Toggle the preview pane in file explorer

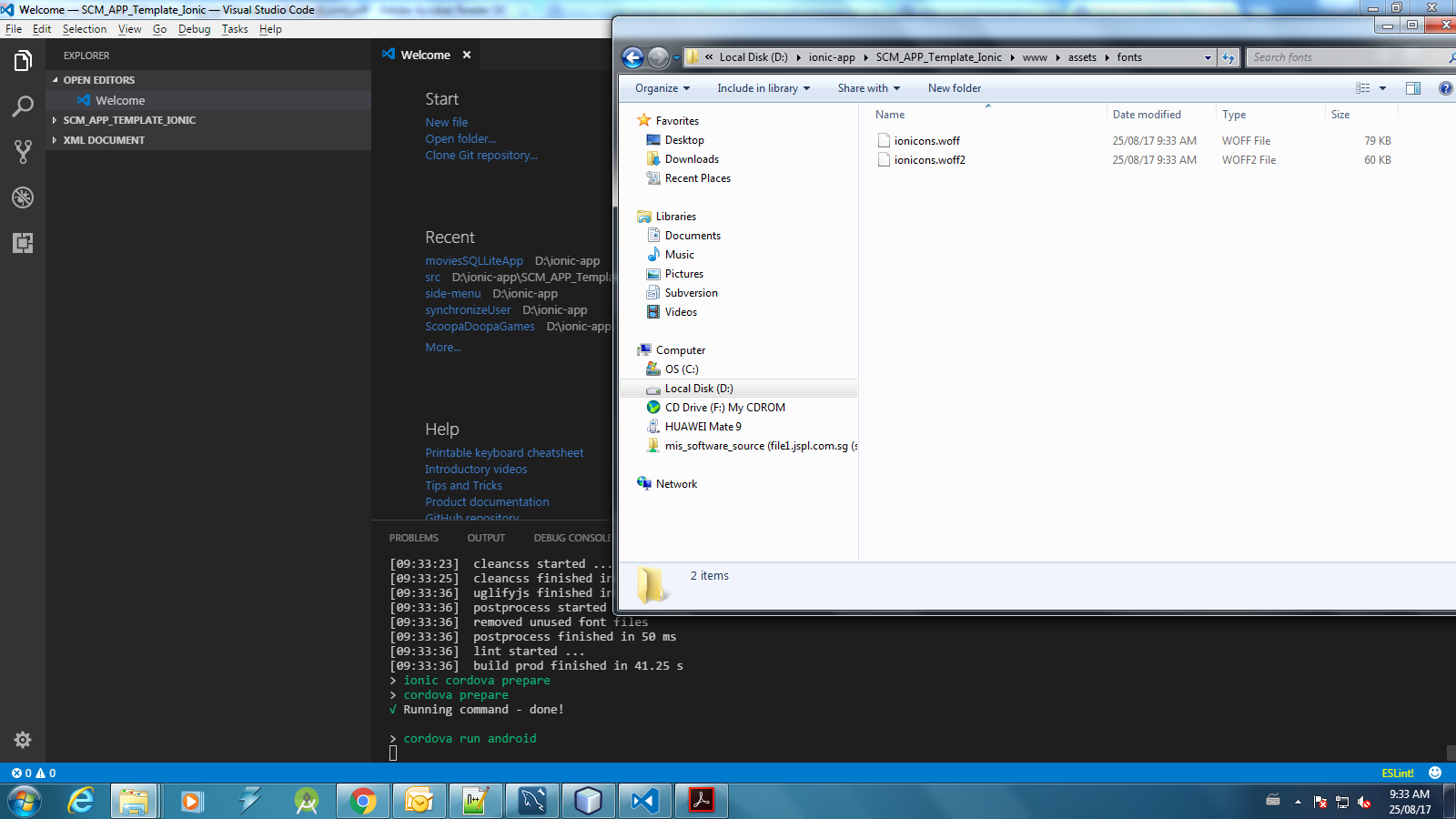pyautogui.click(x=1413, y=88)
